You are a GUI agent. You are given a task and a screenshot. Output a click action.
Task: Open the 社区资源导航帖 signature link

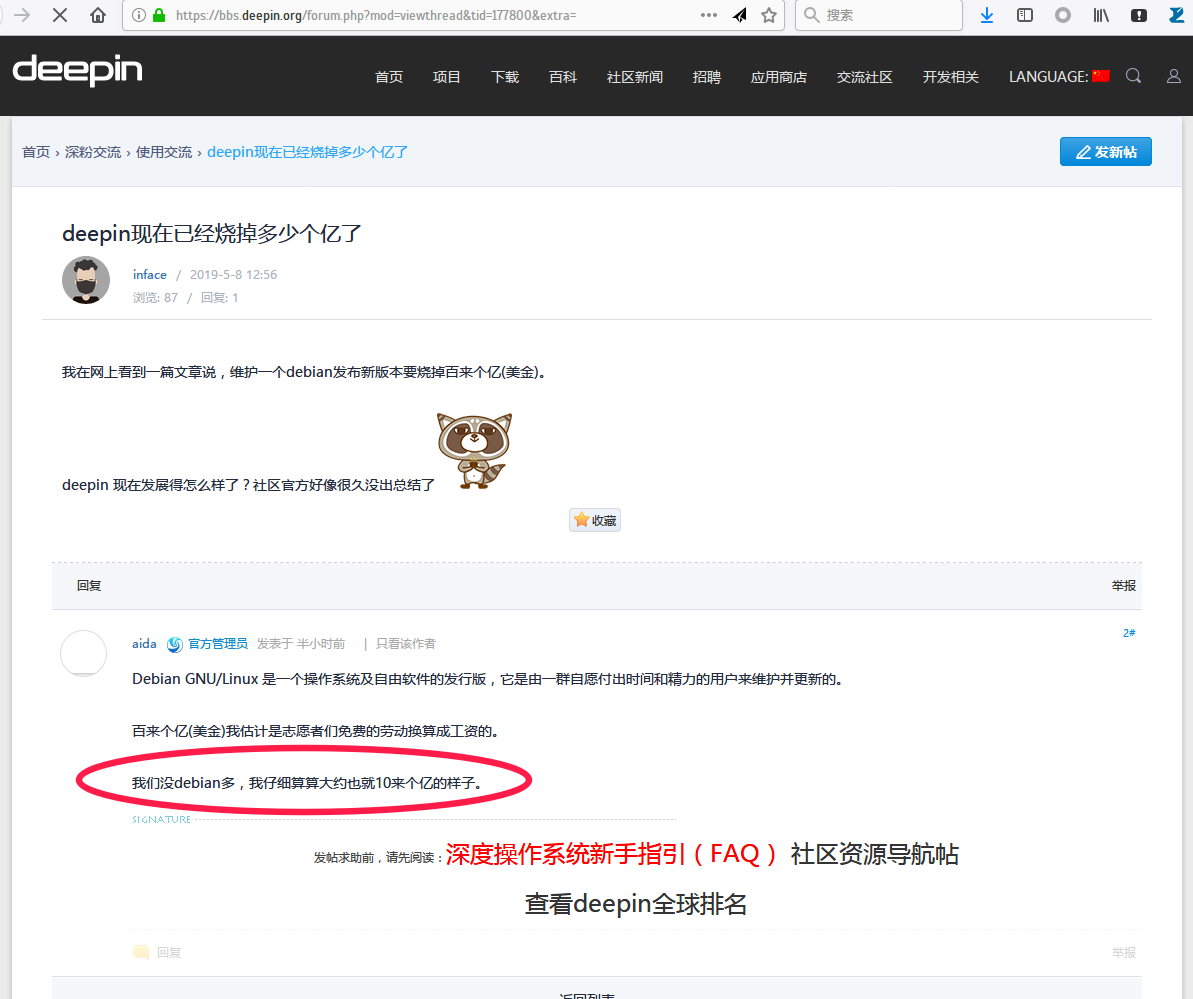(x=875, y=854)
